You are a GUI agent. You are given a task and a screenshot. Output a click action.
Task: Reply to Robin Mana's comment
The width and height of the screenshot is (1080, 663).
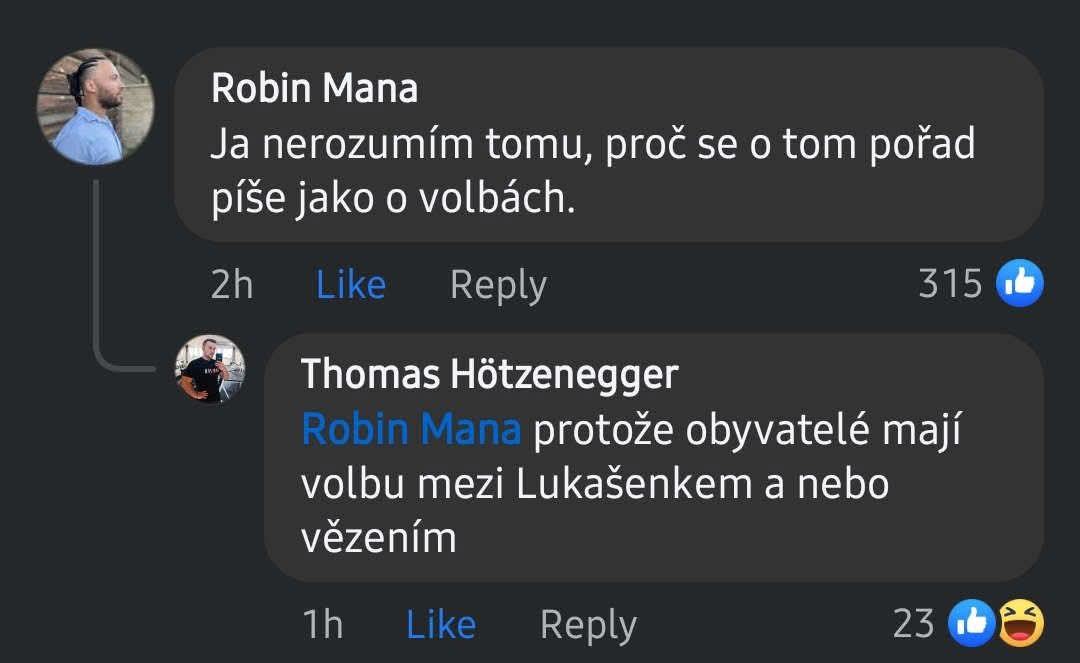498,285
